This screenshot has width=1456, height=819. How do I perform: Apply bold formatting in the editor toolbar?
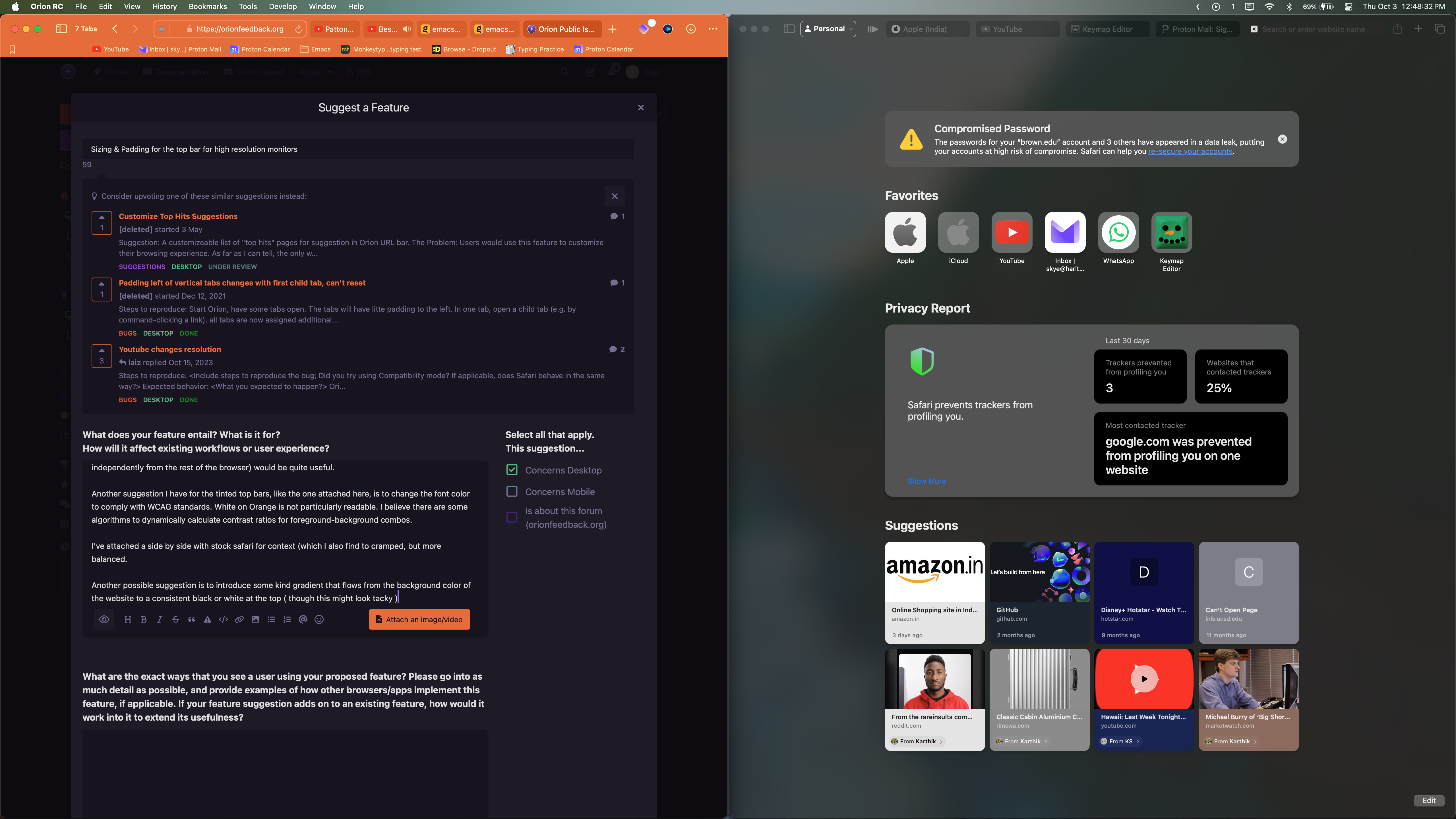[x=144, y=619]
